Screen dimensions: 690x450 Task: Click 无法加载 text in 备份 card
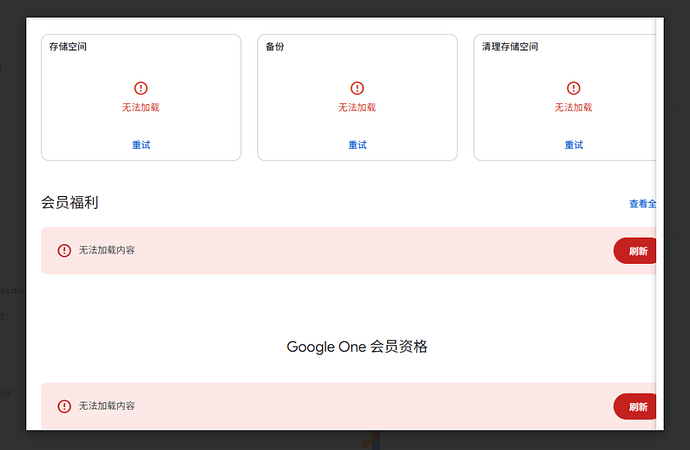pyautogui.click(x=357, y=107)
